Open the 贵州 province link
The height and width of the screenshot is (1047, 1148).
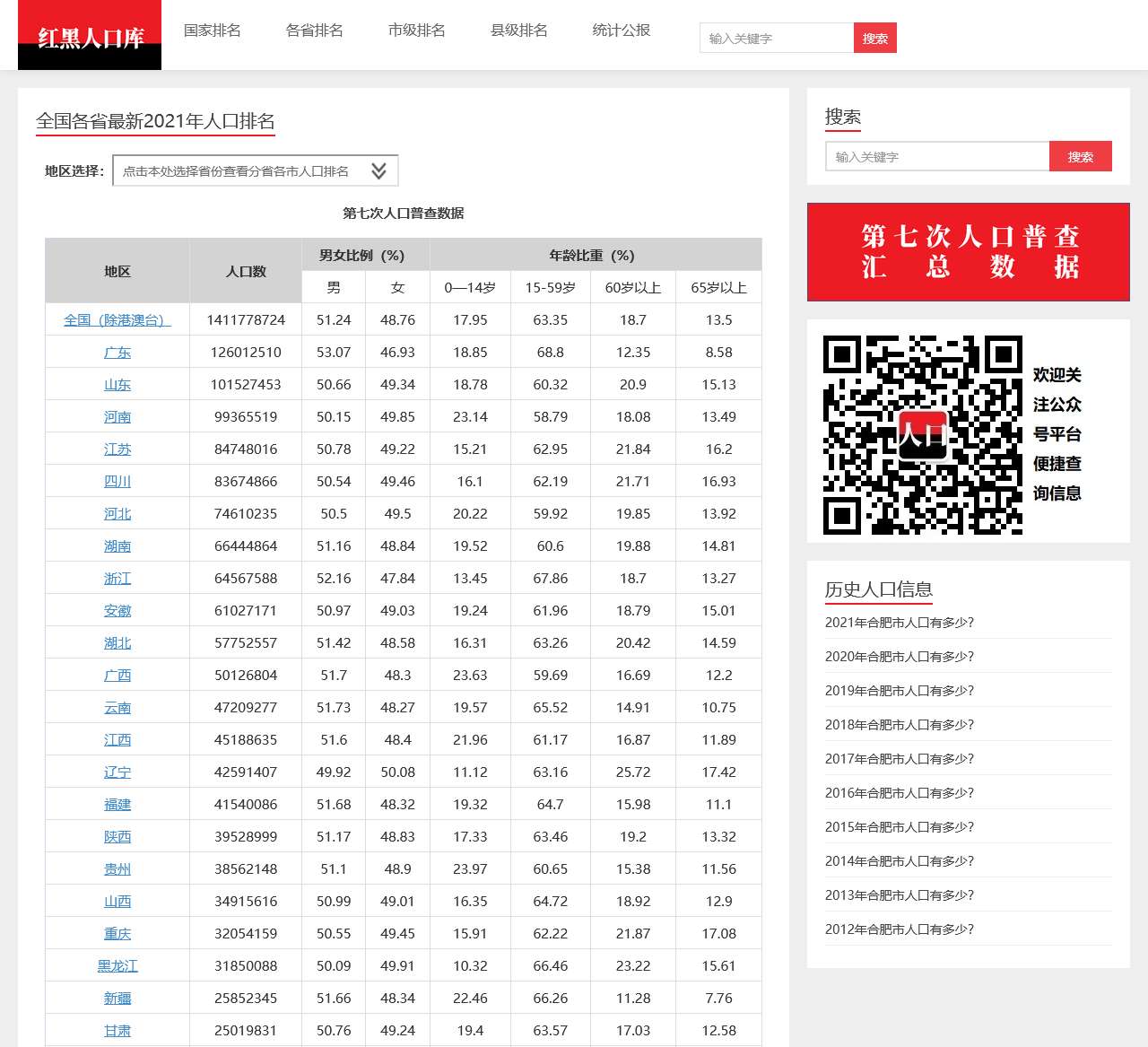117,869
